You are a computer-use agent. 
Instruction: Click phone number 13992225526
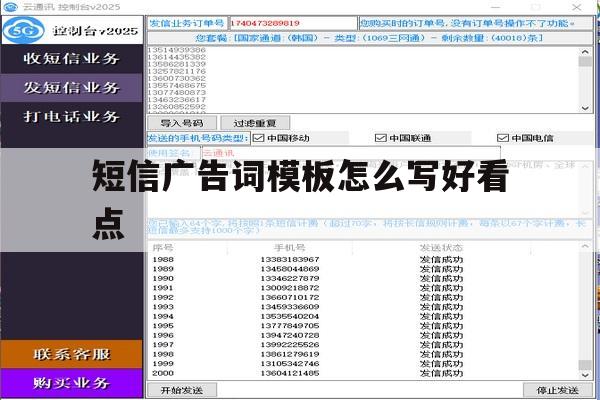pos(290,345)
